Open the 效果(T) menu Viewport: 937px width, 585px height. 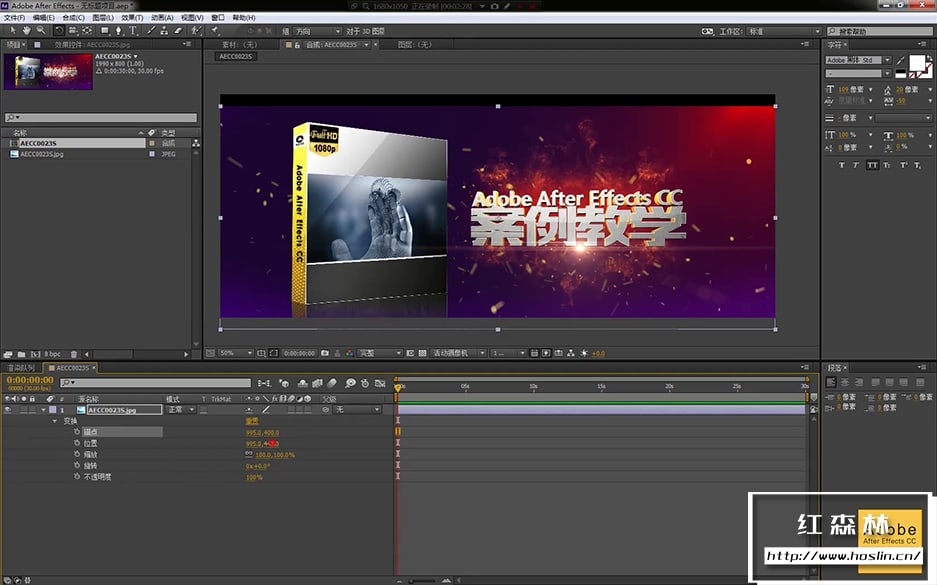click(132, 18)
